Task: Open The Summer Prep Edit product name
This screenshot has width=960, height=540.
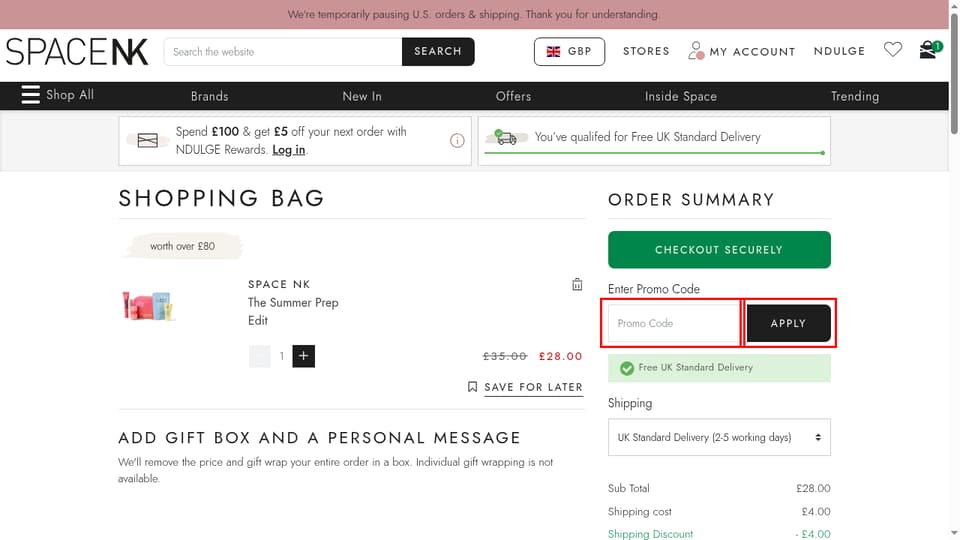Action: pos(293,311)
